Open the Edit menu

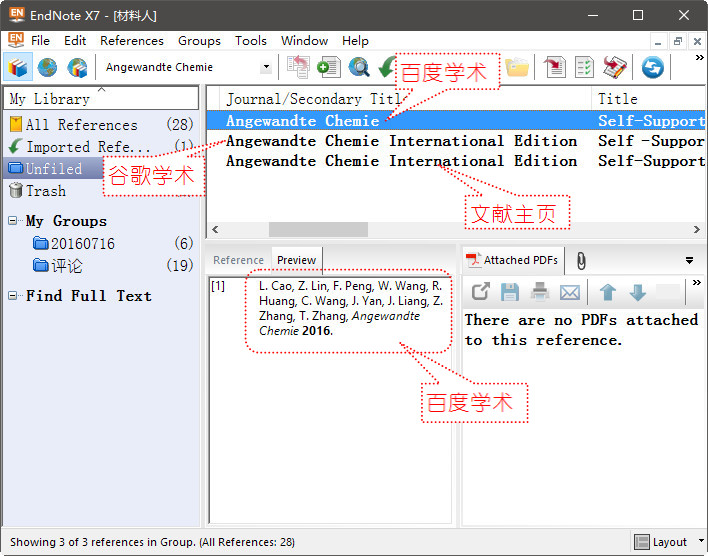(x=75, y=41)
